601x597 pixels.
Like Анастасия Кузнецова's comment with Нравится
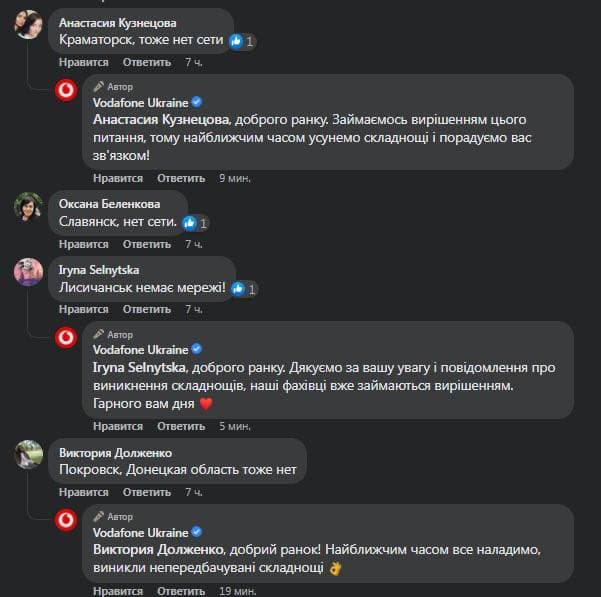(83, 62)
